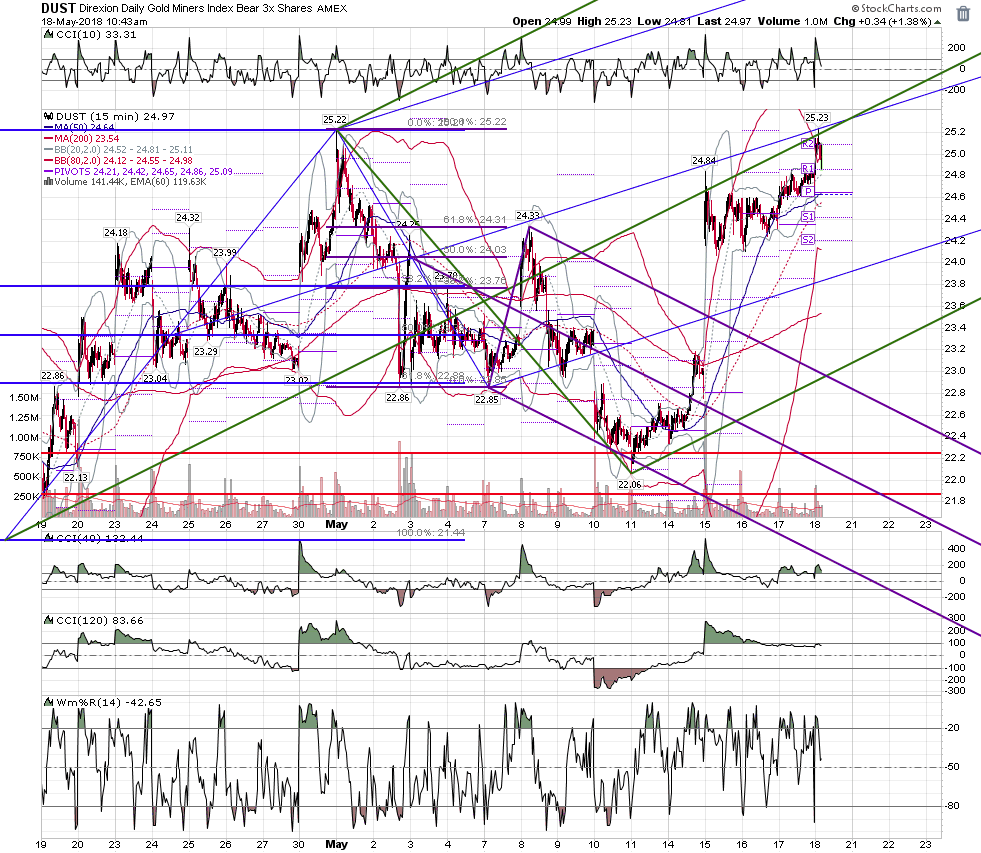Screen dimensions: 981x853
Task: Click the 24.33 price label
Action: pyautogui.click(x=527, y=215)
